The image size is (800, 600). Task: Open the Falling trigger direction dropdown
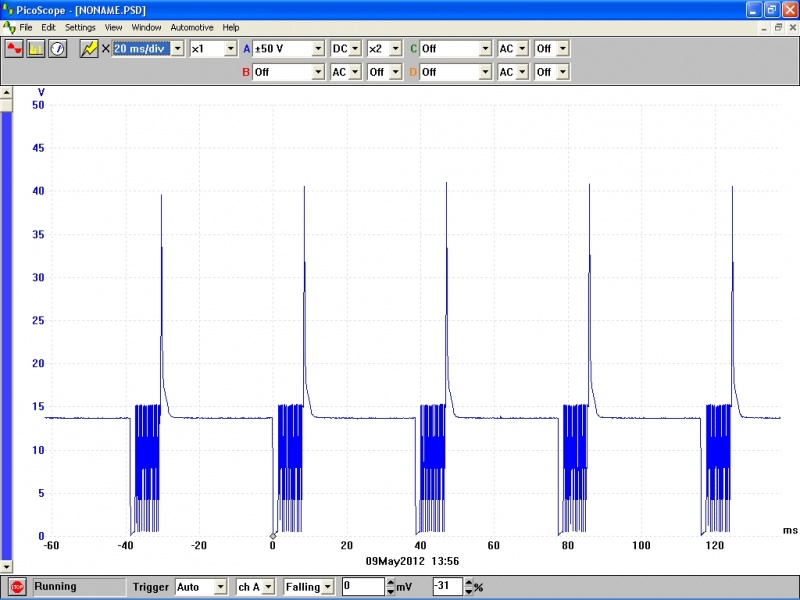[329, 587]
